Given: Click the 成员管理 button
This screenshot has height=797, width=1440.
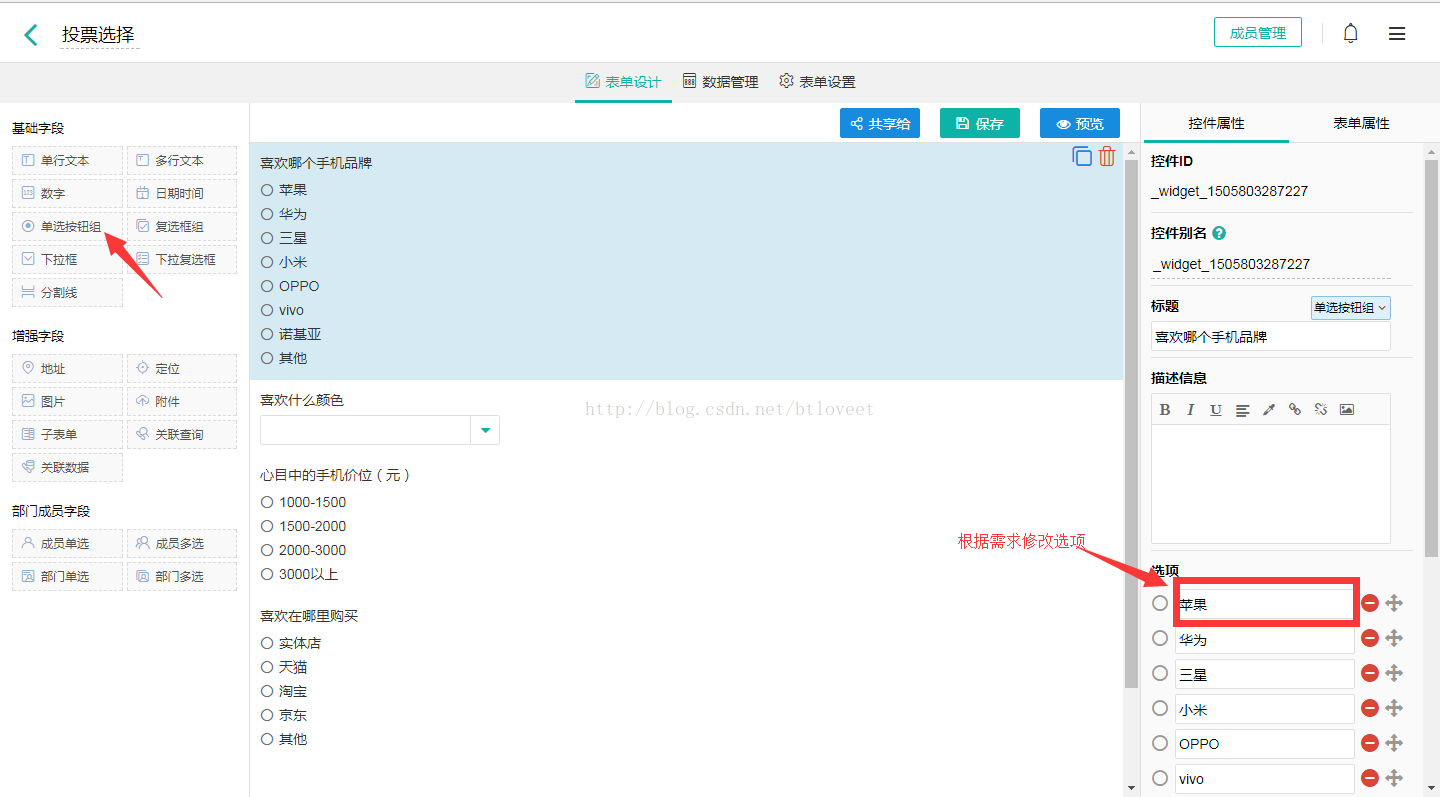Looking at the screenshot, I should coord(1258,33).
